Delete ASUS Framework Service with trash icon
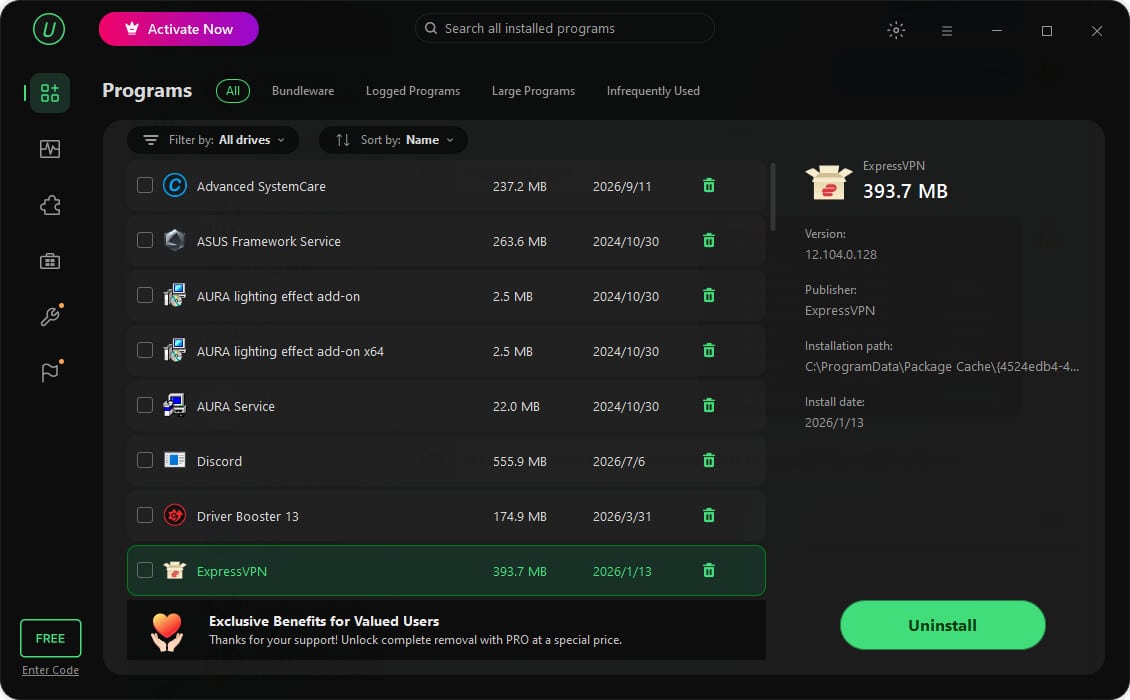The image size is (1130, 700). point(709,241)
